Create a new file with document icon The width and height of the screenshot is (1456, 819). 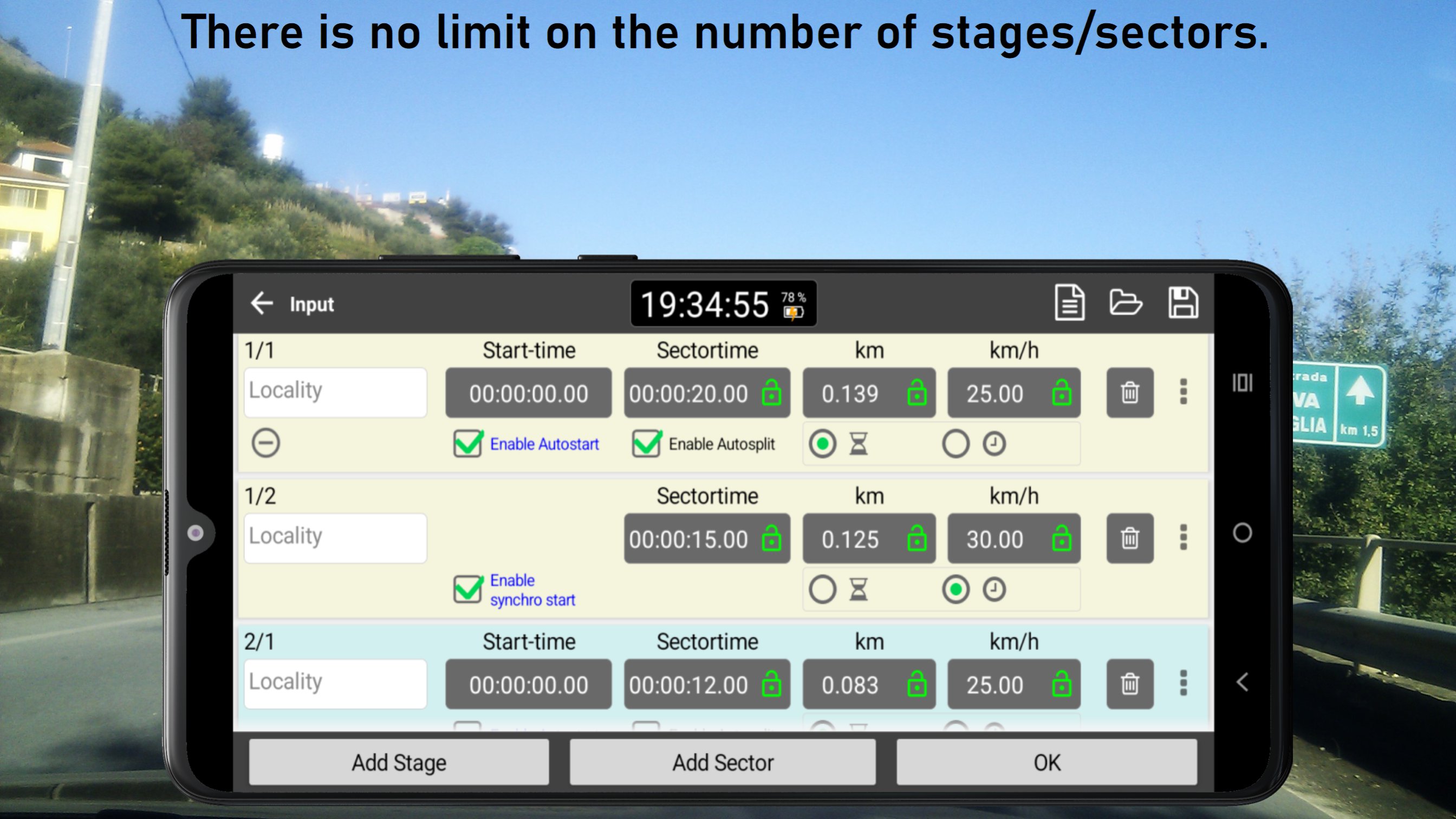1069,303
